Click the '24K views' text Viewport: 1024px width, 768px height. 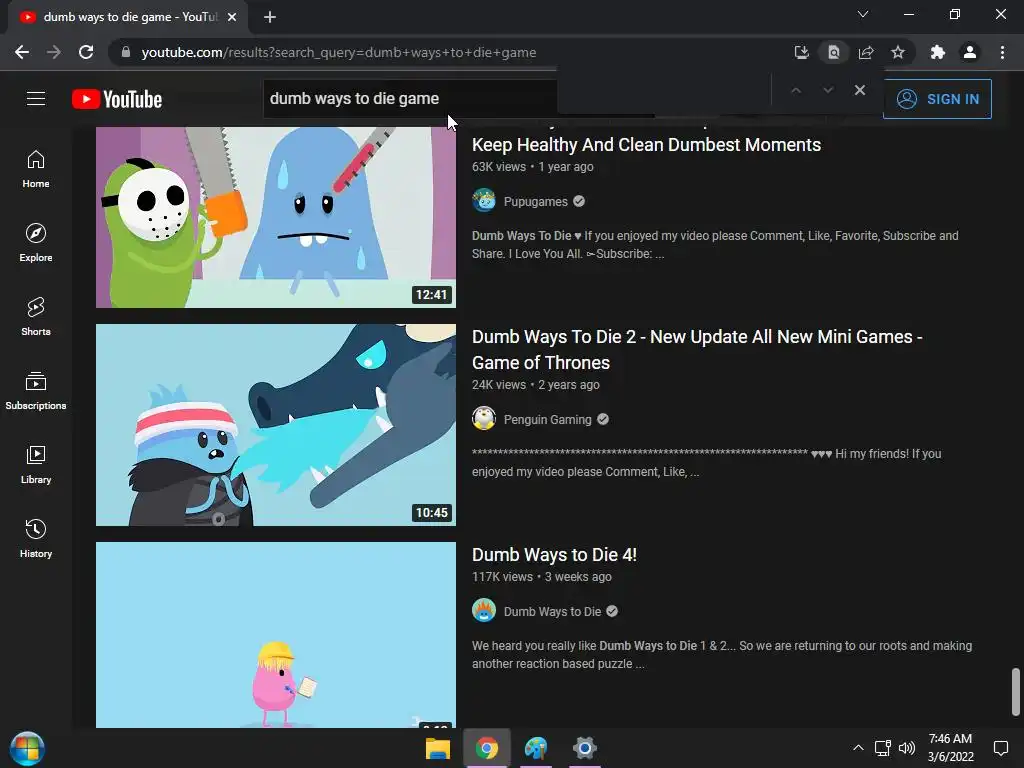point(499,385)
